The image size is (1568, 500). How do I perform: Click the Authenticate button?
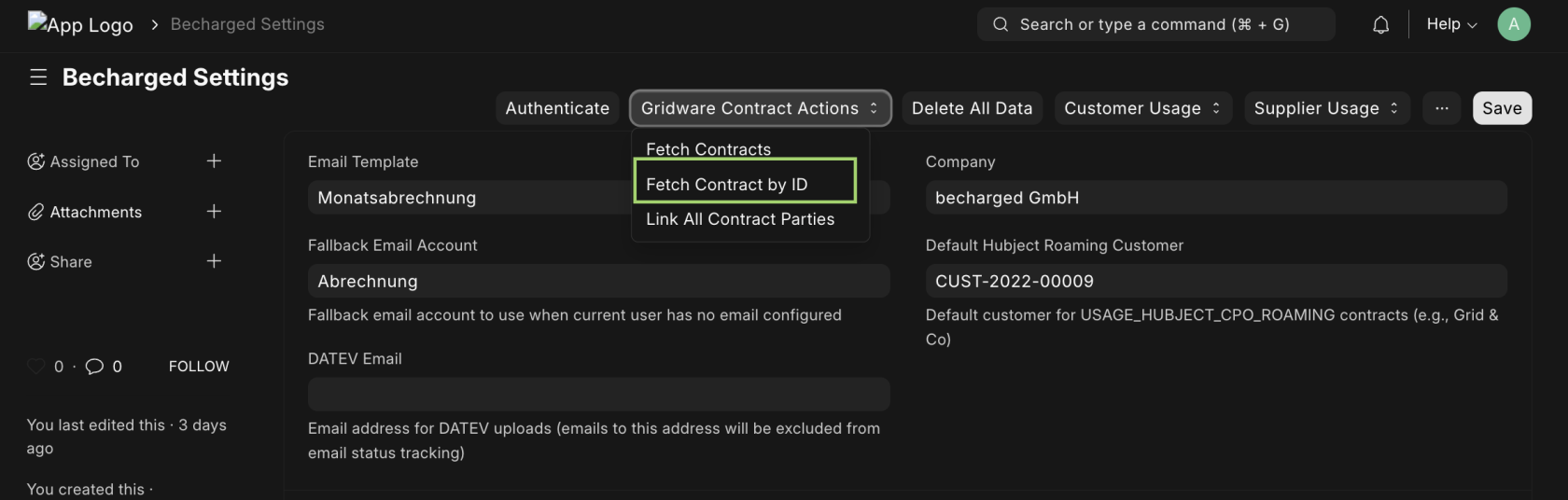(x=557, y=108)
